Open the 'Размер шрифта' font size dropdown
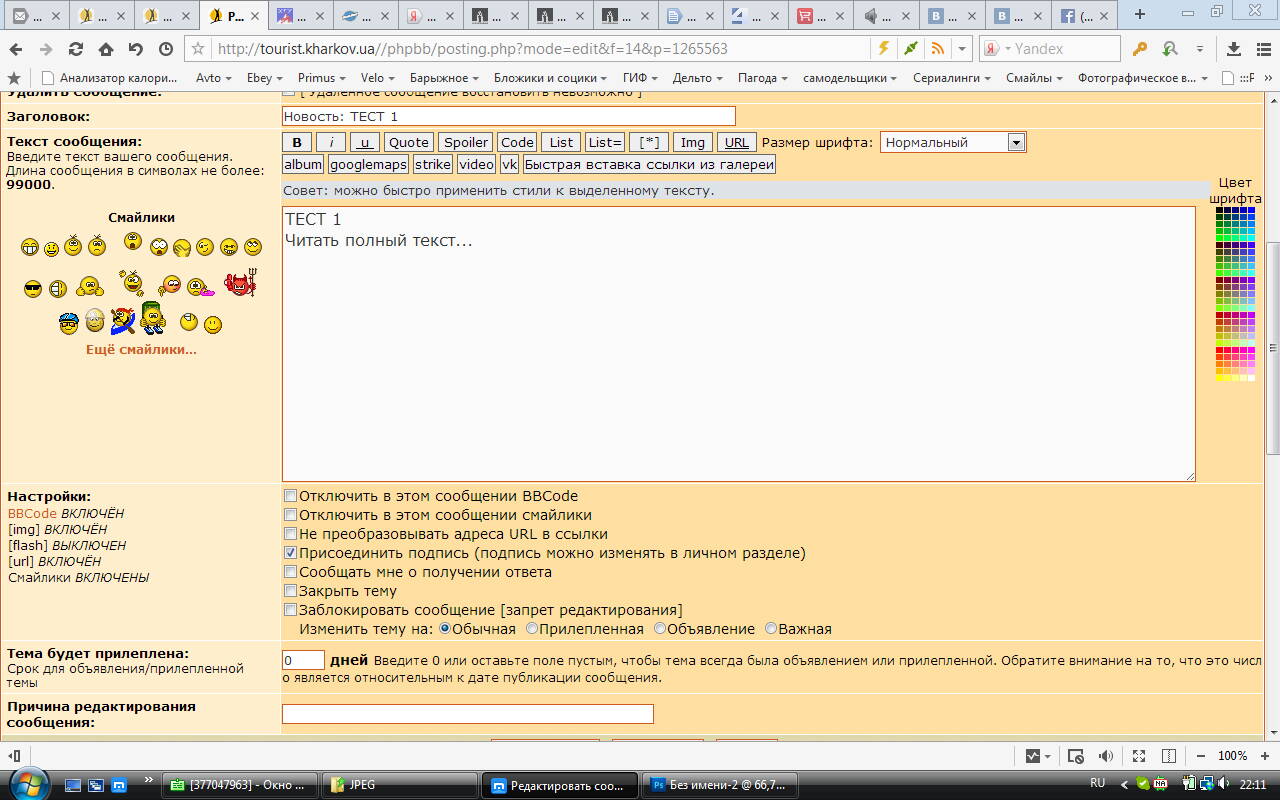1280x800 pixels. pyautogui.click(x=952, y=142)
